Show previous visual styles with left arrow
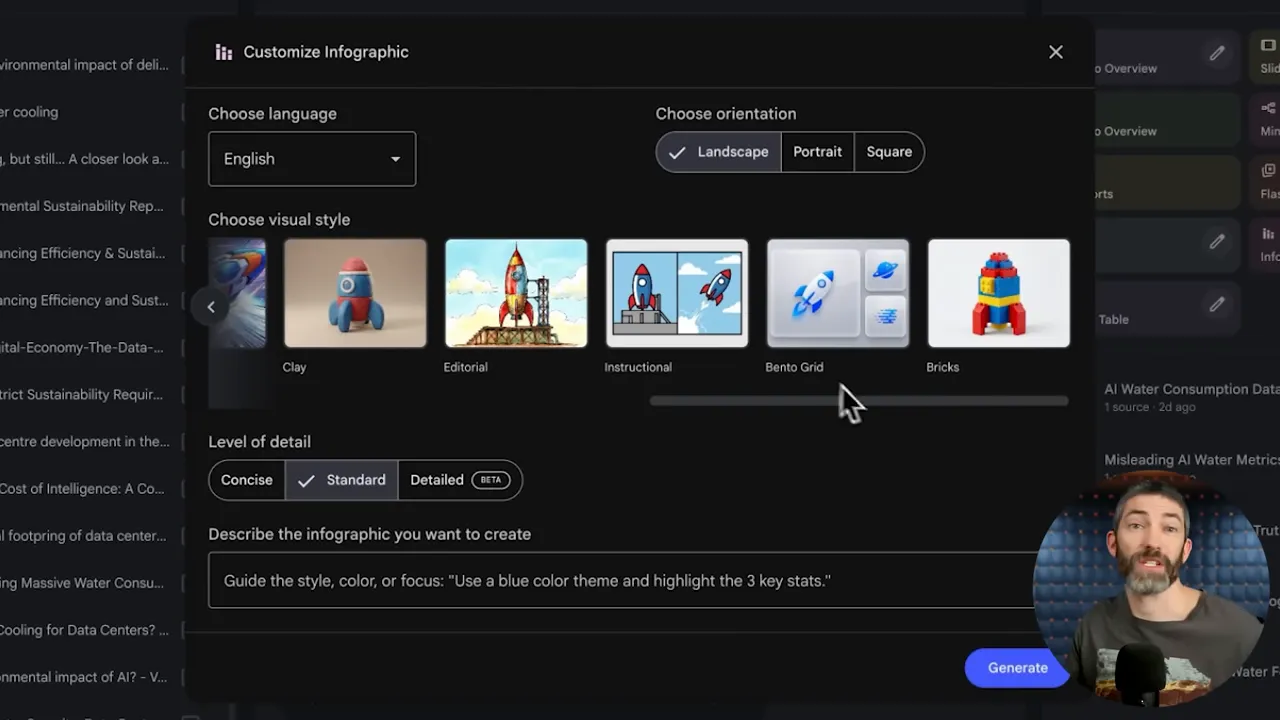 [x=211, y=307]
